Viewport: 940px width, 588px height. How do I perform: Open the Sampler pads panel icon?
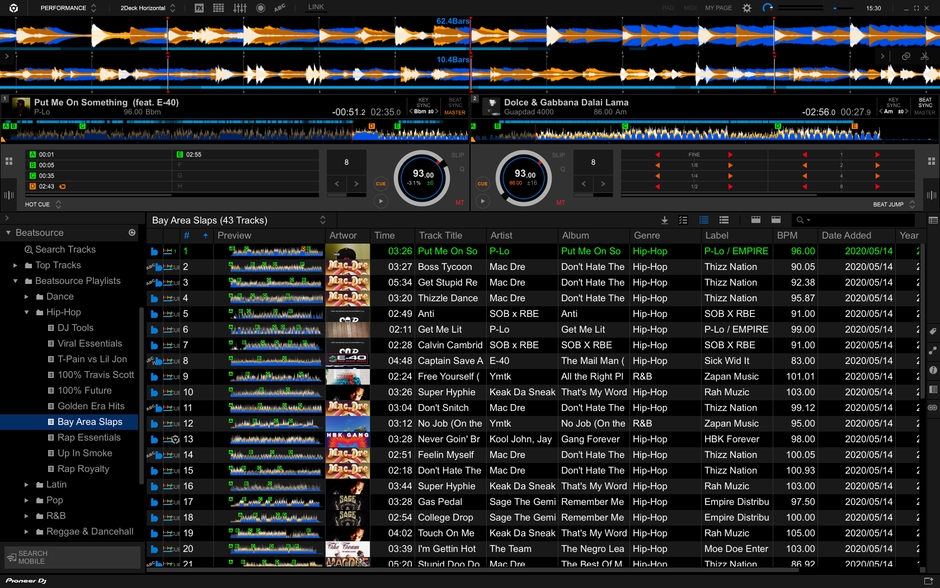click(x=218, y=7)
